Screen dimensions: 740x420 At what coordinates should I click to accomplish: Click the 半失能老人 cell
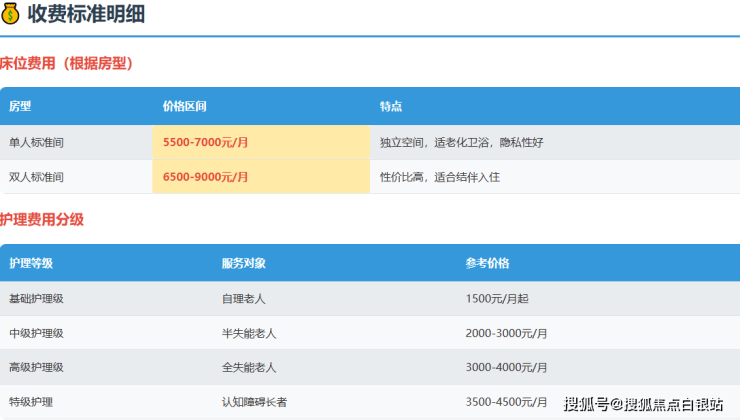point(249,333)
